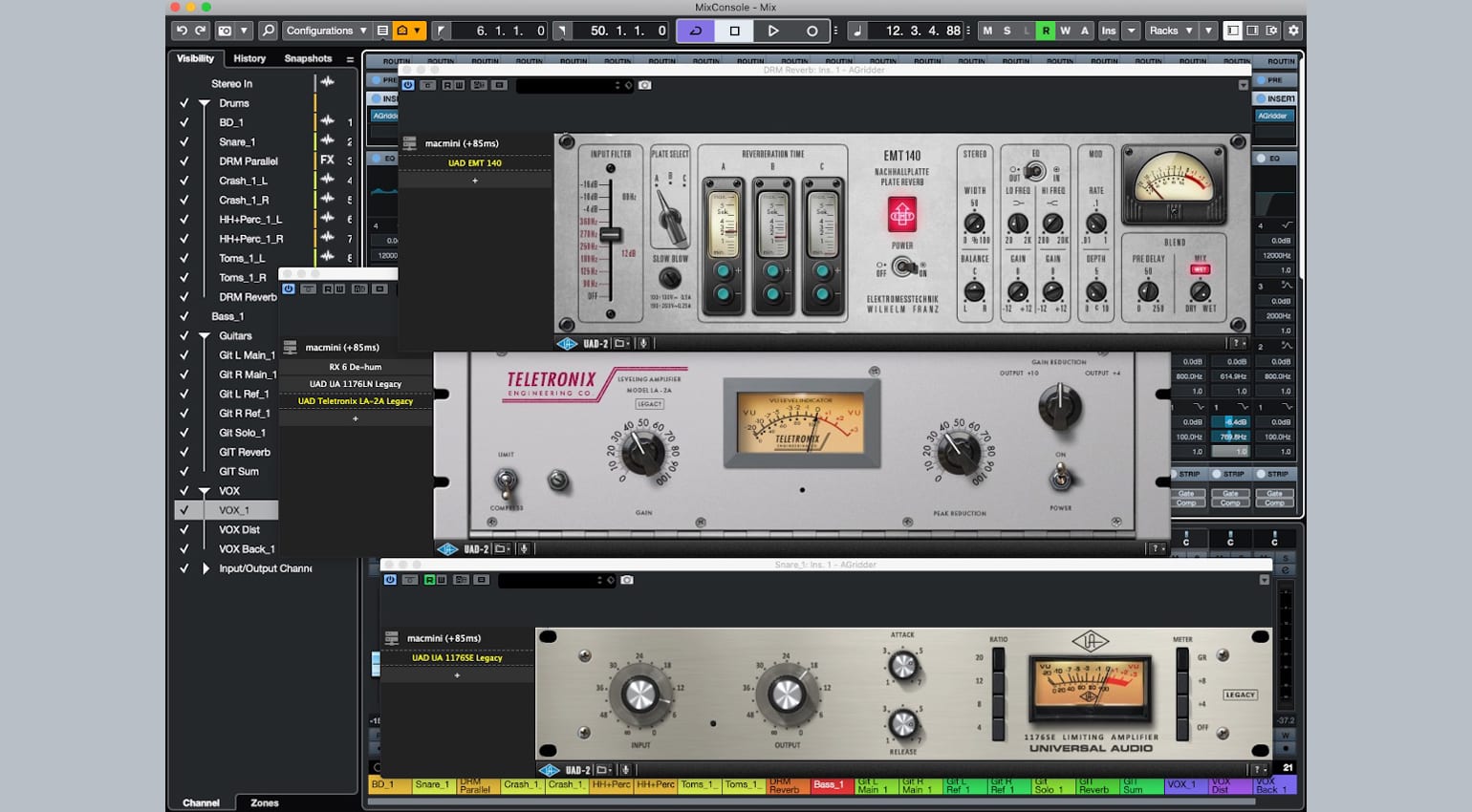The height and width of the screenshot is (812, 1472).
Task: Open the dropdown arrow next to the Ins button
Action: pyautogui.click(x=1132, y=31)
